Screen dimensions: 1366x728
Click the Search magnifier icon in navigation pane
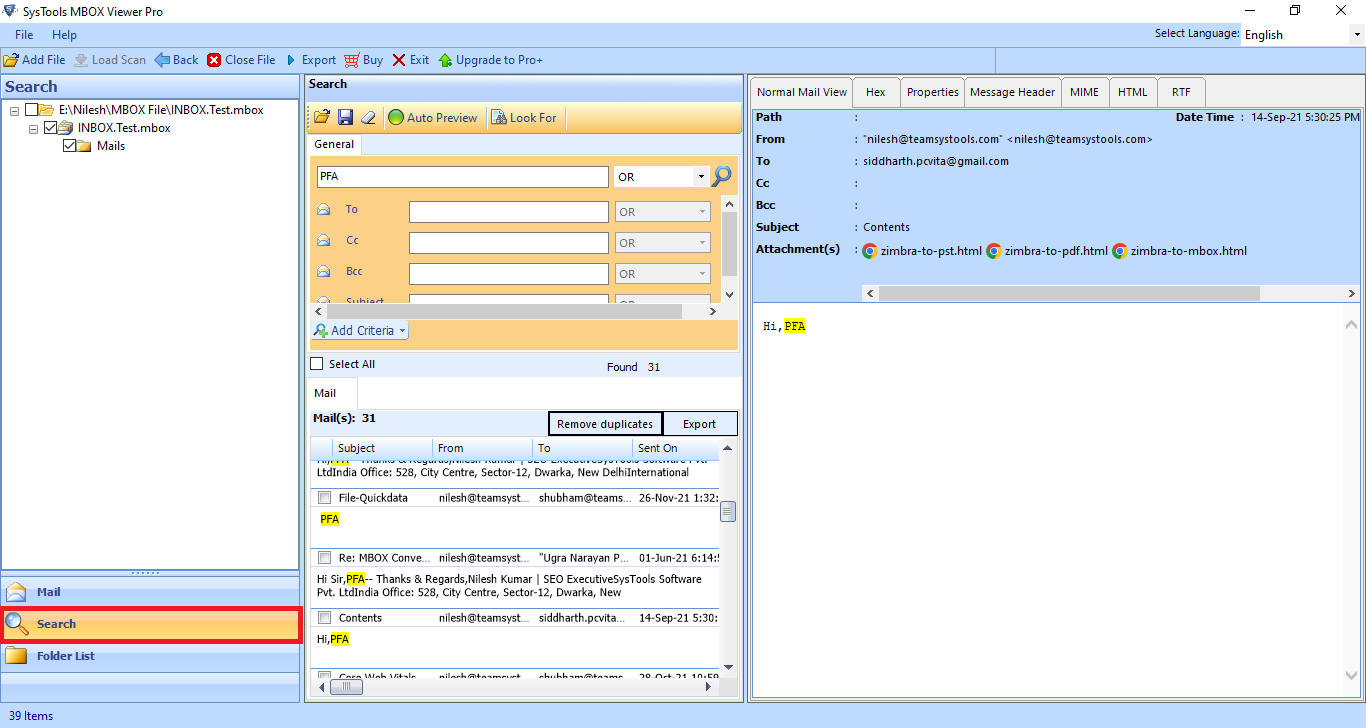pos(17,623)
